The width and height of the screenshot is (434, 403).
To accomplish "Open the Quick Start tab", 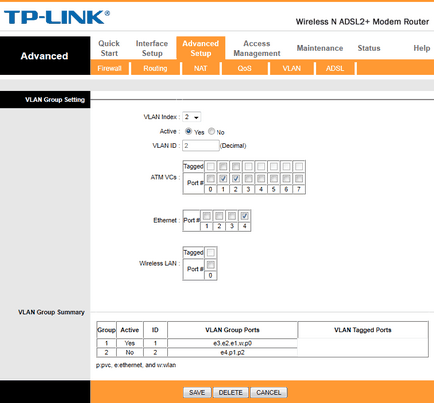I will point(109,48).
